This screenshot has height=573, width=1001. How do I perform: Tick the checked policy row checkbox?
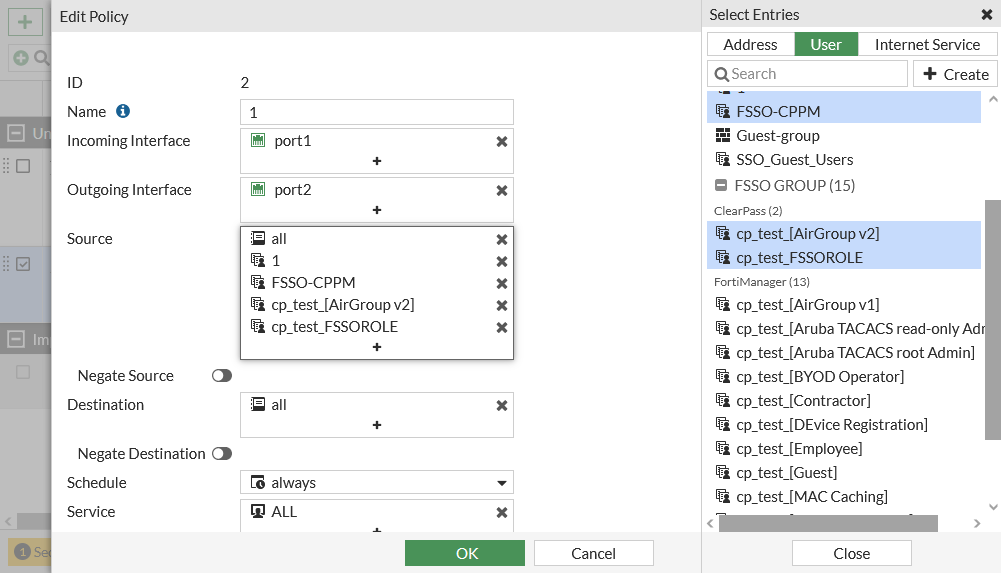click(x=24, y=264)
